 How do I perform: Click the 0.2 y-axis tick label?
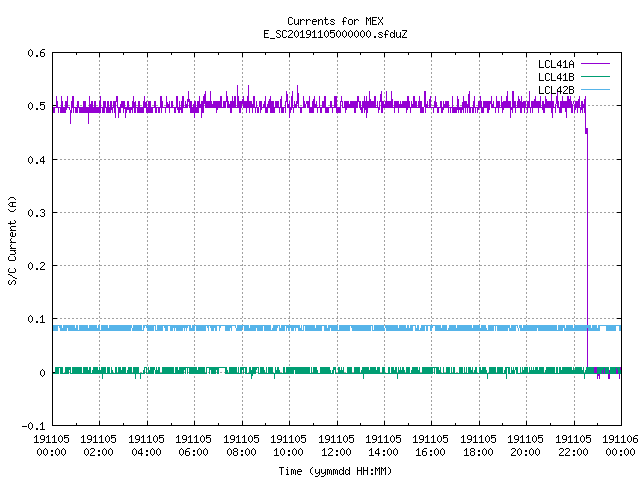pyautogui.click(x=36, y=266)
